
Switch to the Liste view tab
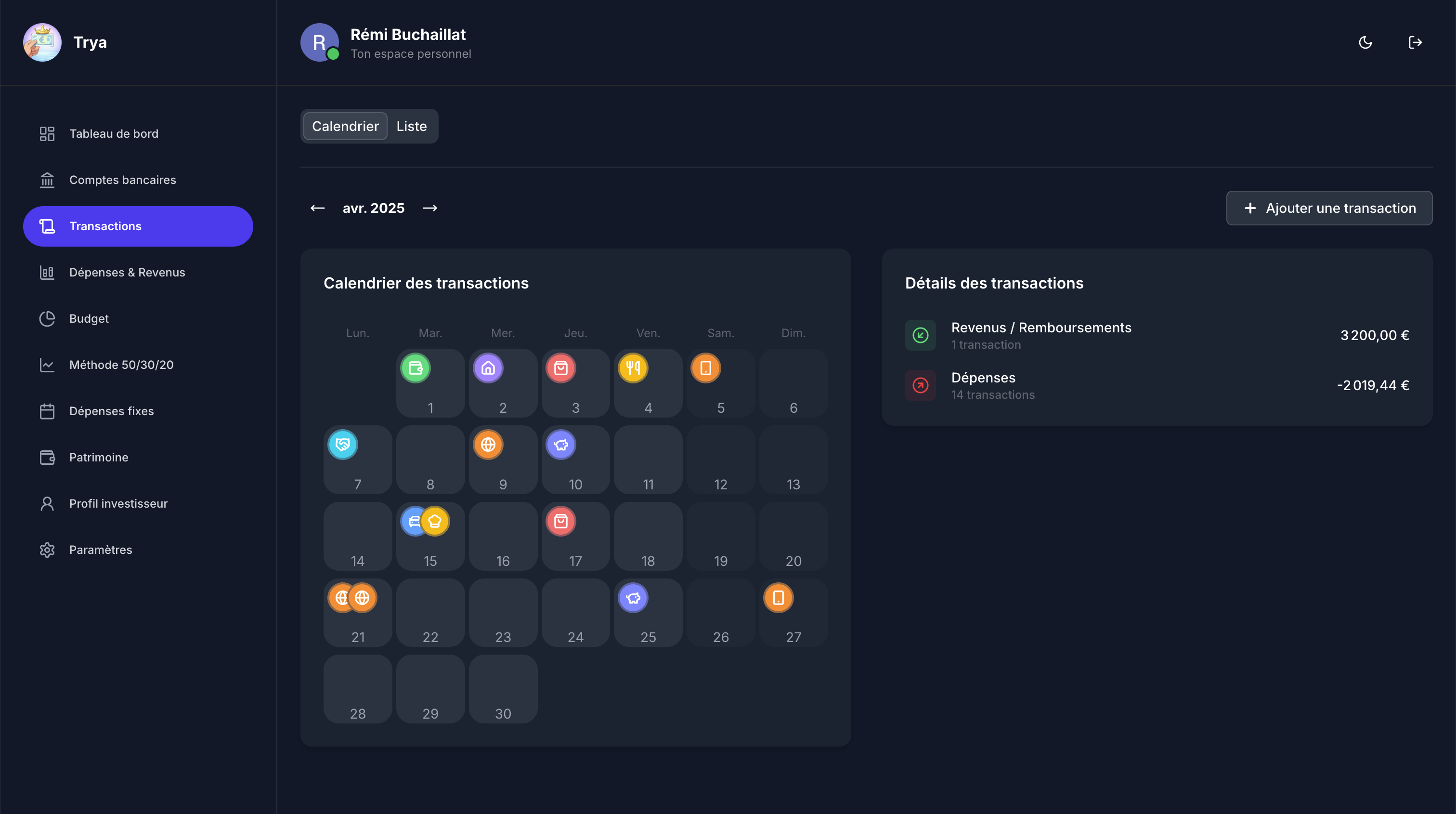pyautogui.click(x=411, y=126)
